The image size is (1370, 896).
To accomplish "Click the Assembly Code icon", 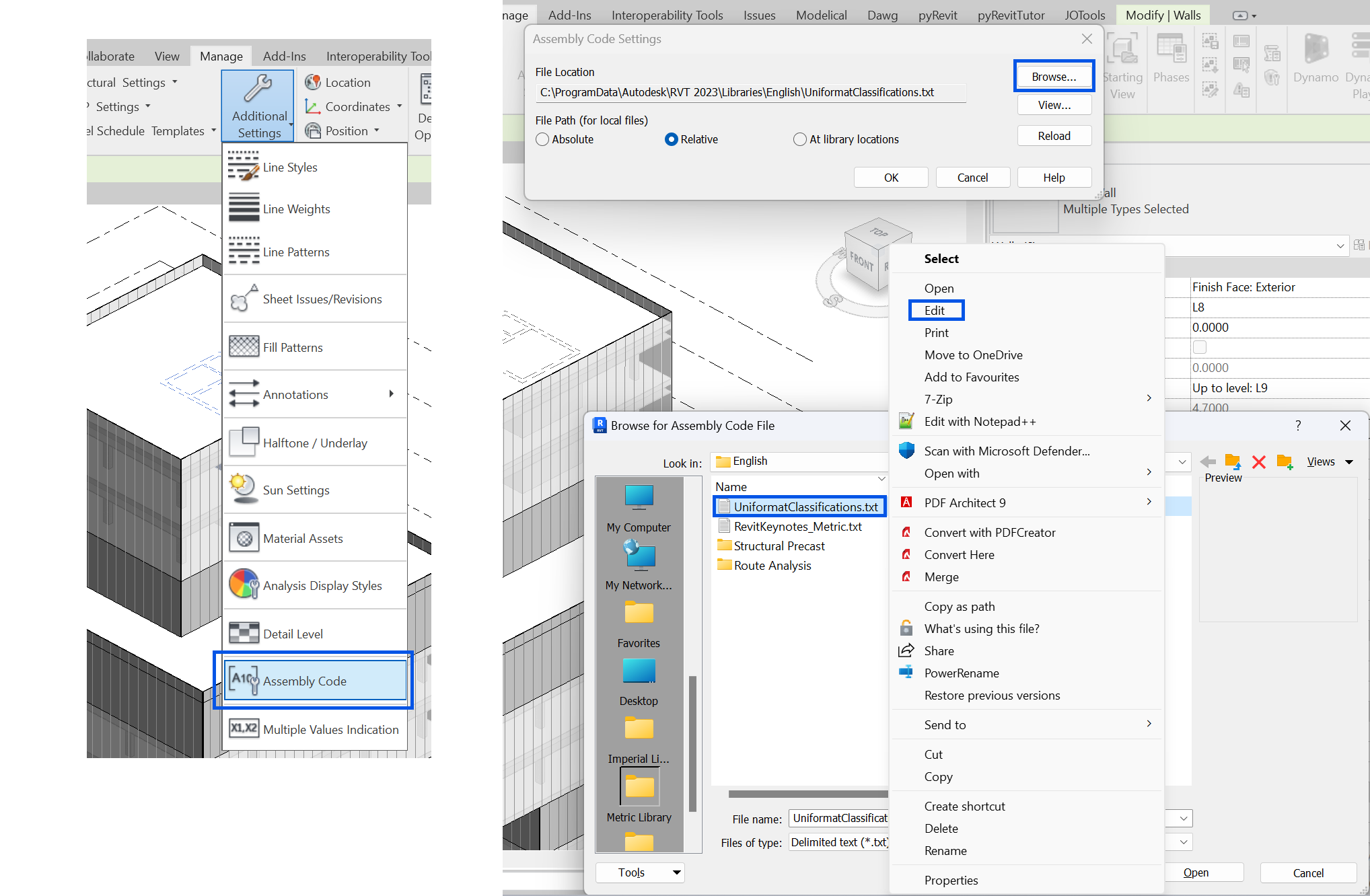I will click(243, 680).
